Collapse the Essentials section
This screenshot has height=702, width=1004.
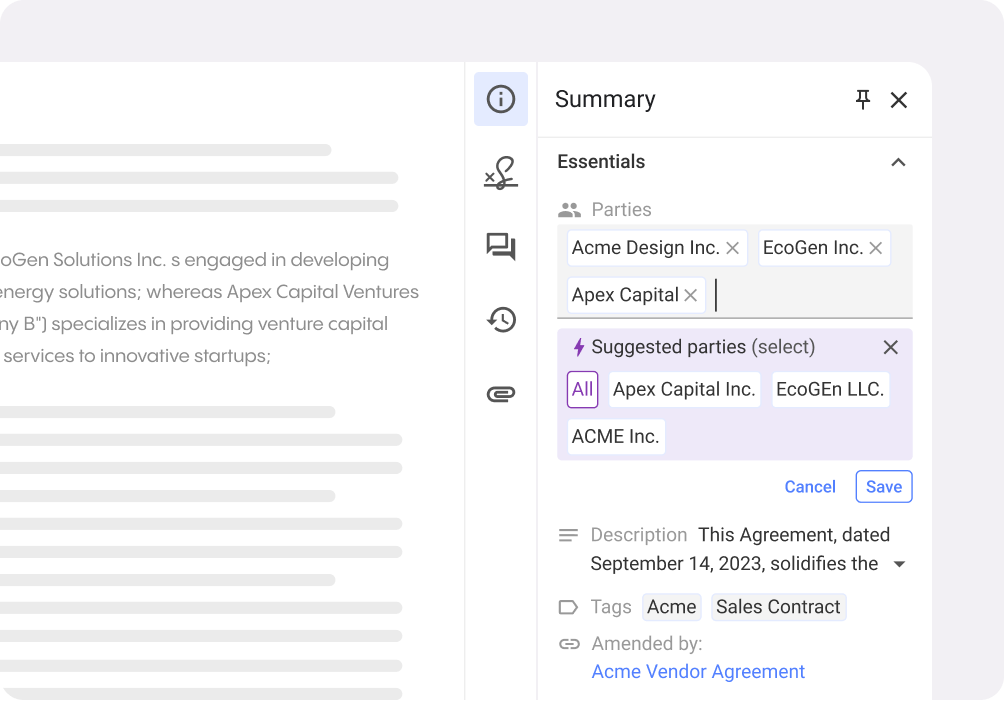click(x=898, y=162)
